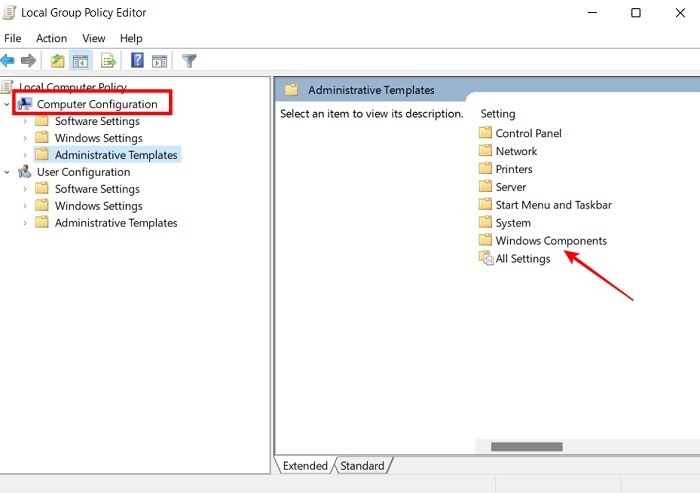Click the Start Menu and Taskbar folder icon
Image resolution: width=700 pixels, height=493 pixels.
point(485,204)
